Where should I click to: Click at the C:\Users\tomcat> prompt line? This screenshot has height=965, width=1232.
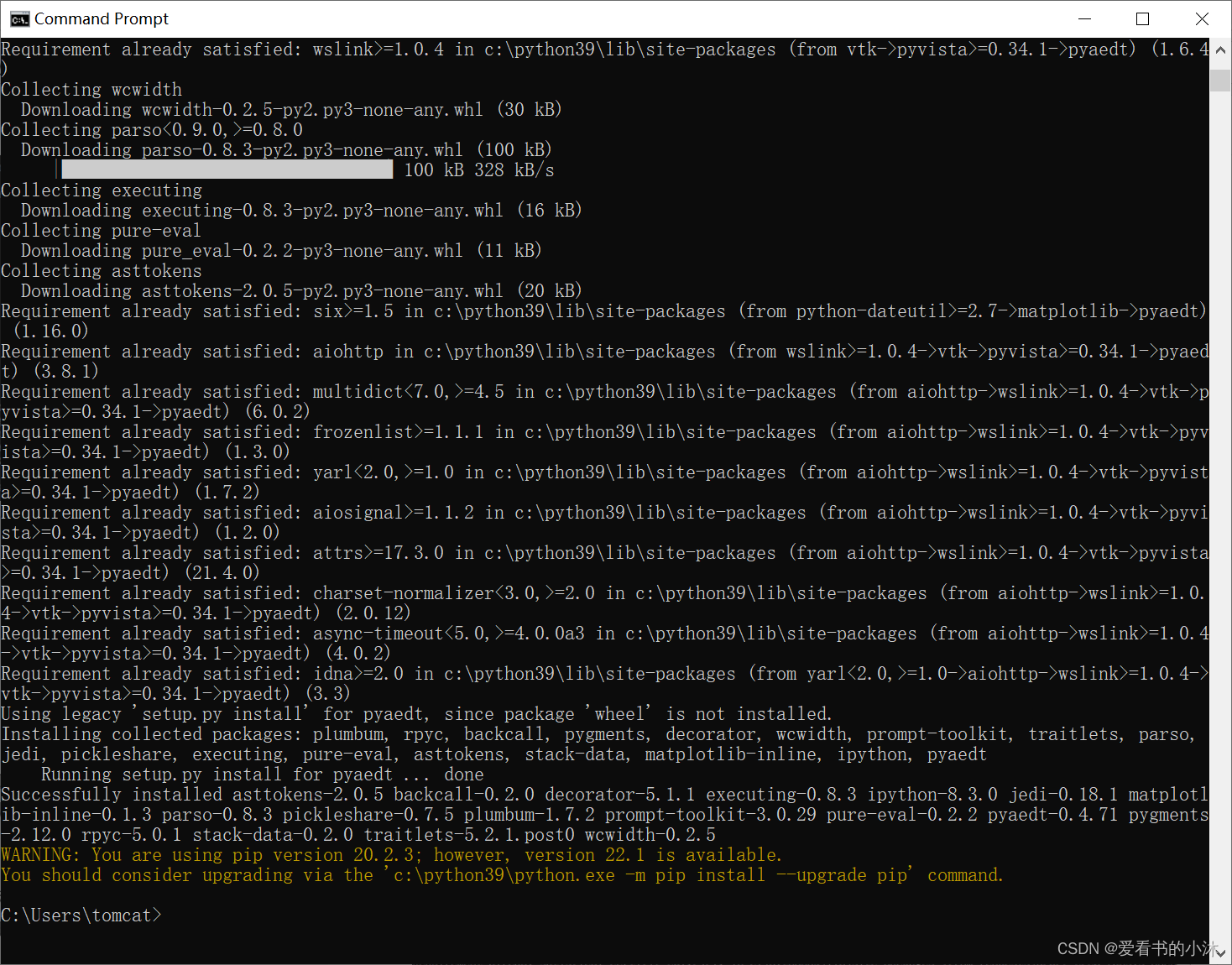coord(81,915)
